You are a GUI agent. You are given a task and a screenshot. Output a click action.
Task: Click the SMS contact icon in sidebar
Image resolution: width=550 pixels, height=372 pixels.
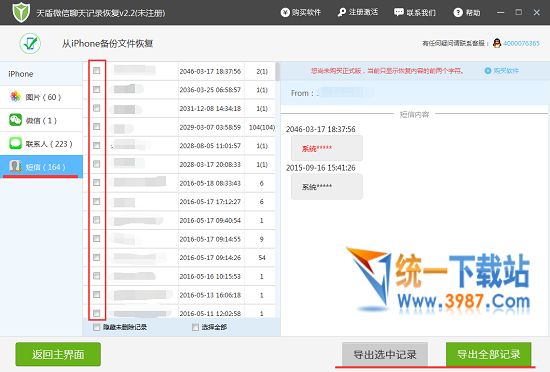tap(15, 167)
